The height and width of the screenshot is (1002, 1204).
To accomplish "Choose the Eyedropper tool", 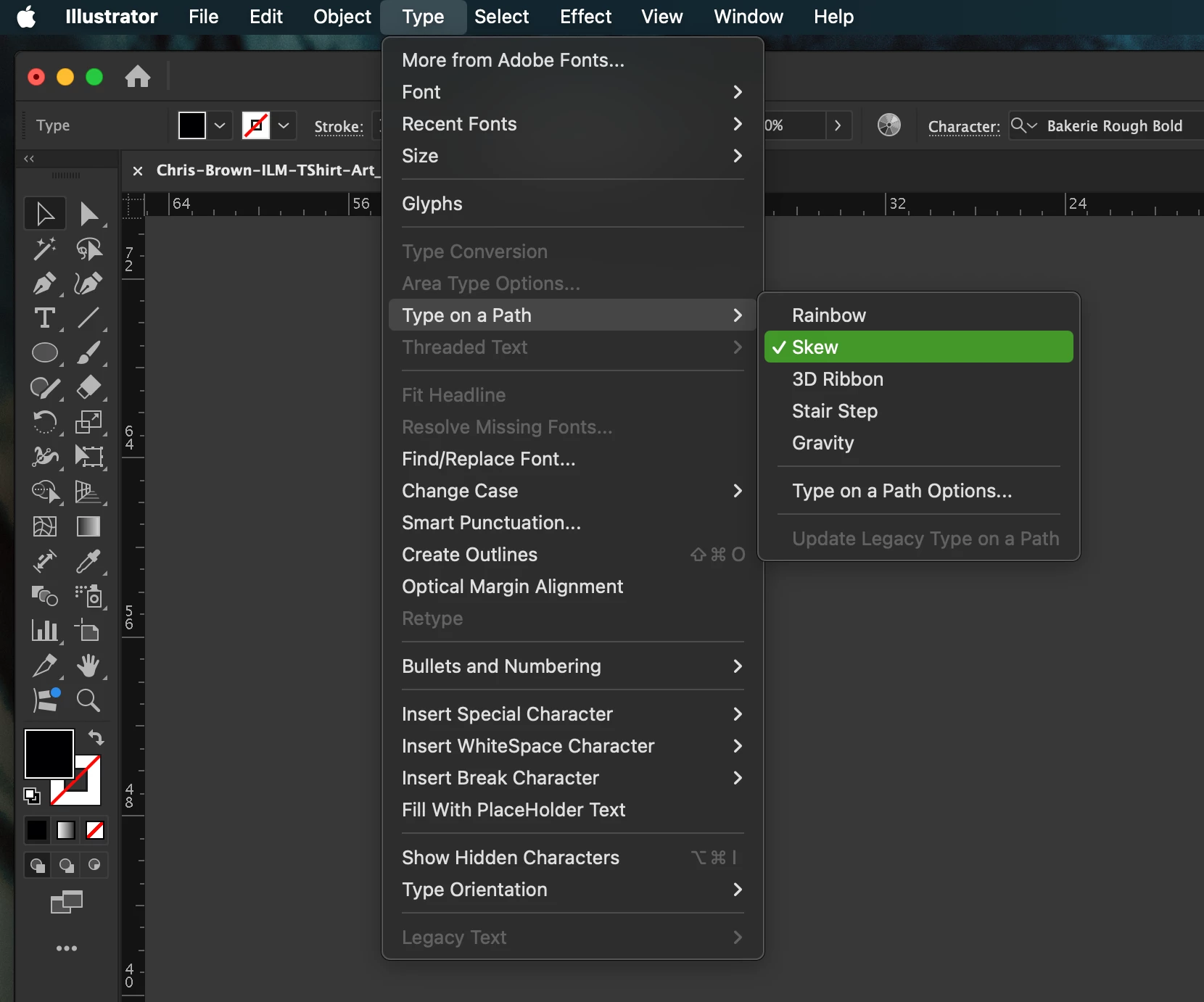I will point(88,561).
